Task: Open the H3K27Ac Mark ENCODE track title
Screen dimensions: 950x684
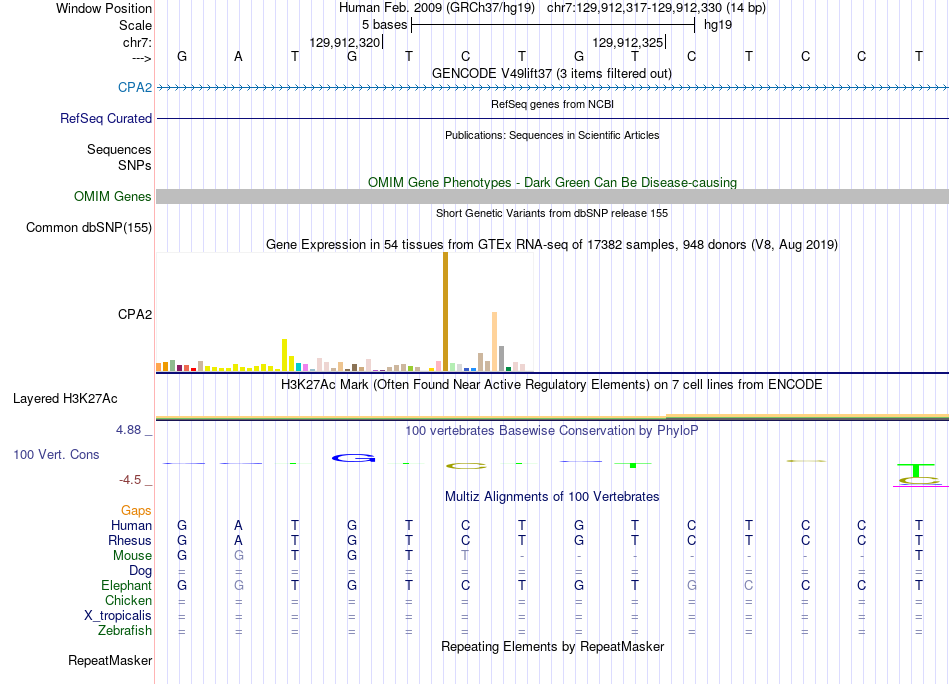Action: pyautogui.click(x=551, y=384)
